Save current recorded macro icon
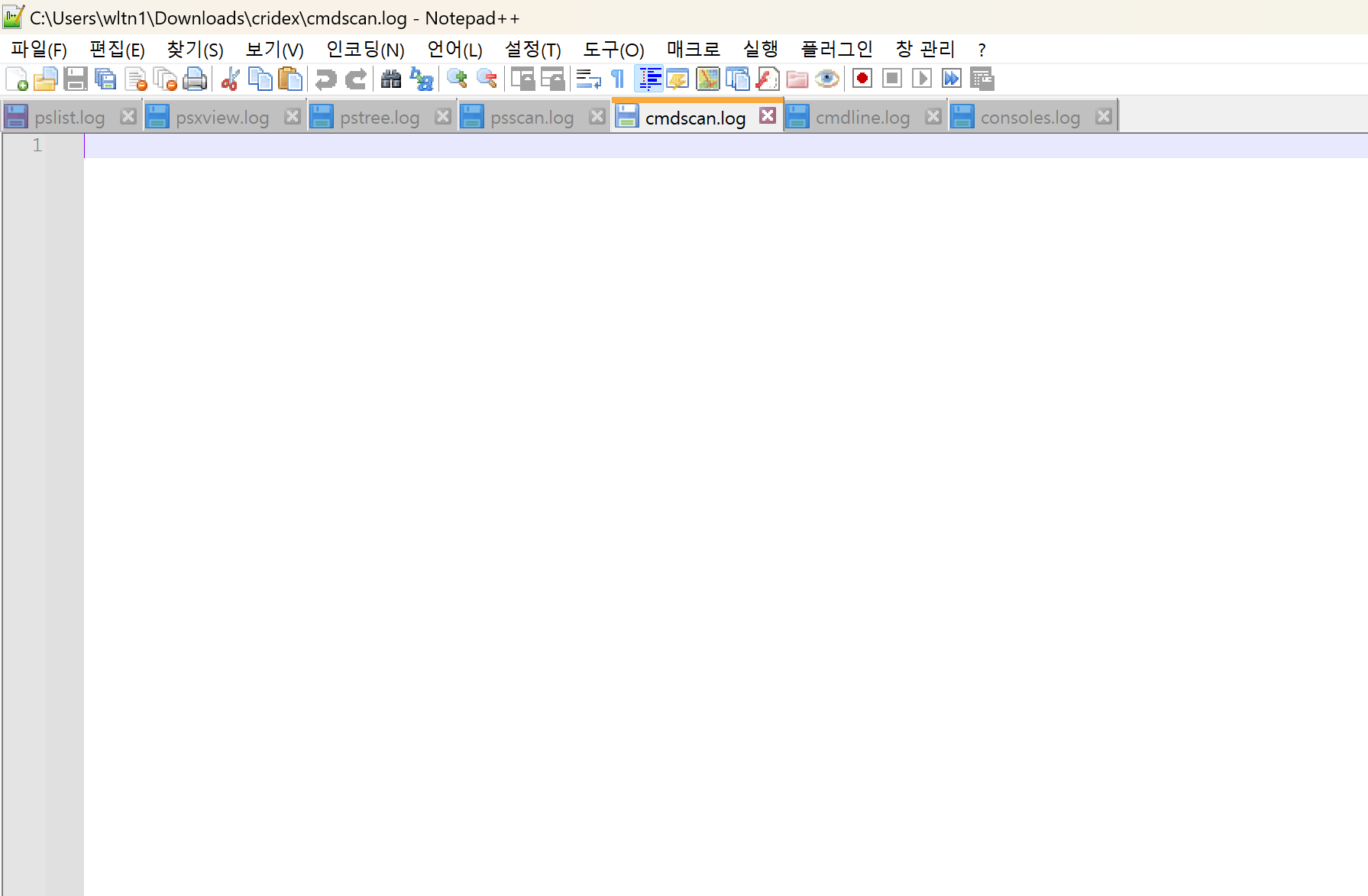 tap(982, 79)
